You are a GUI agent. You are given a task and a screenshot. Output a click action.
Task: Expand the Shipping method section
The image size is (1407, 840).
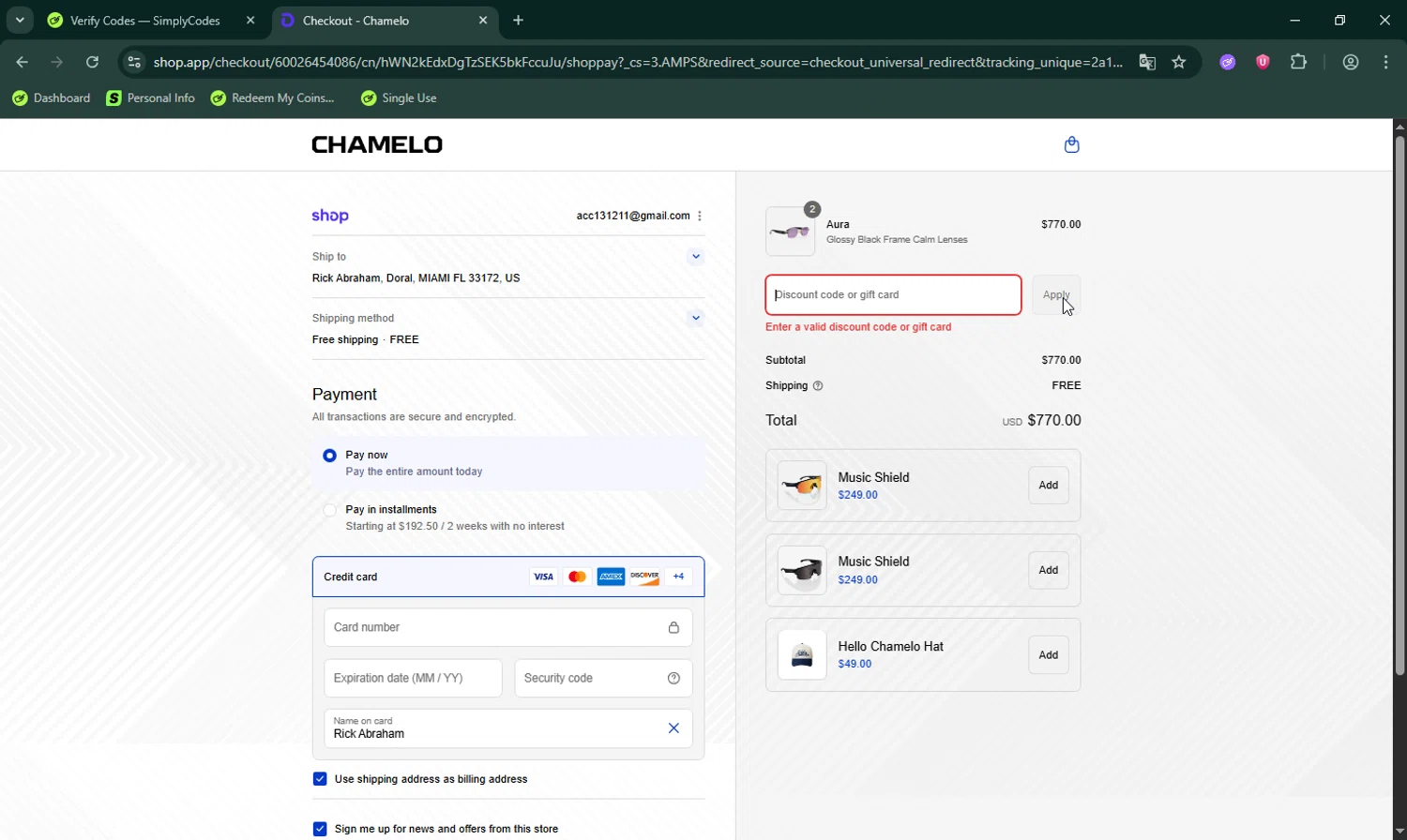695,318
